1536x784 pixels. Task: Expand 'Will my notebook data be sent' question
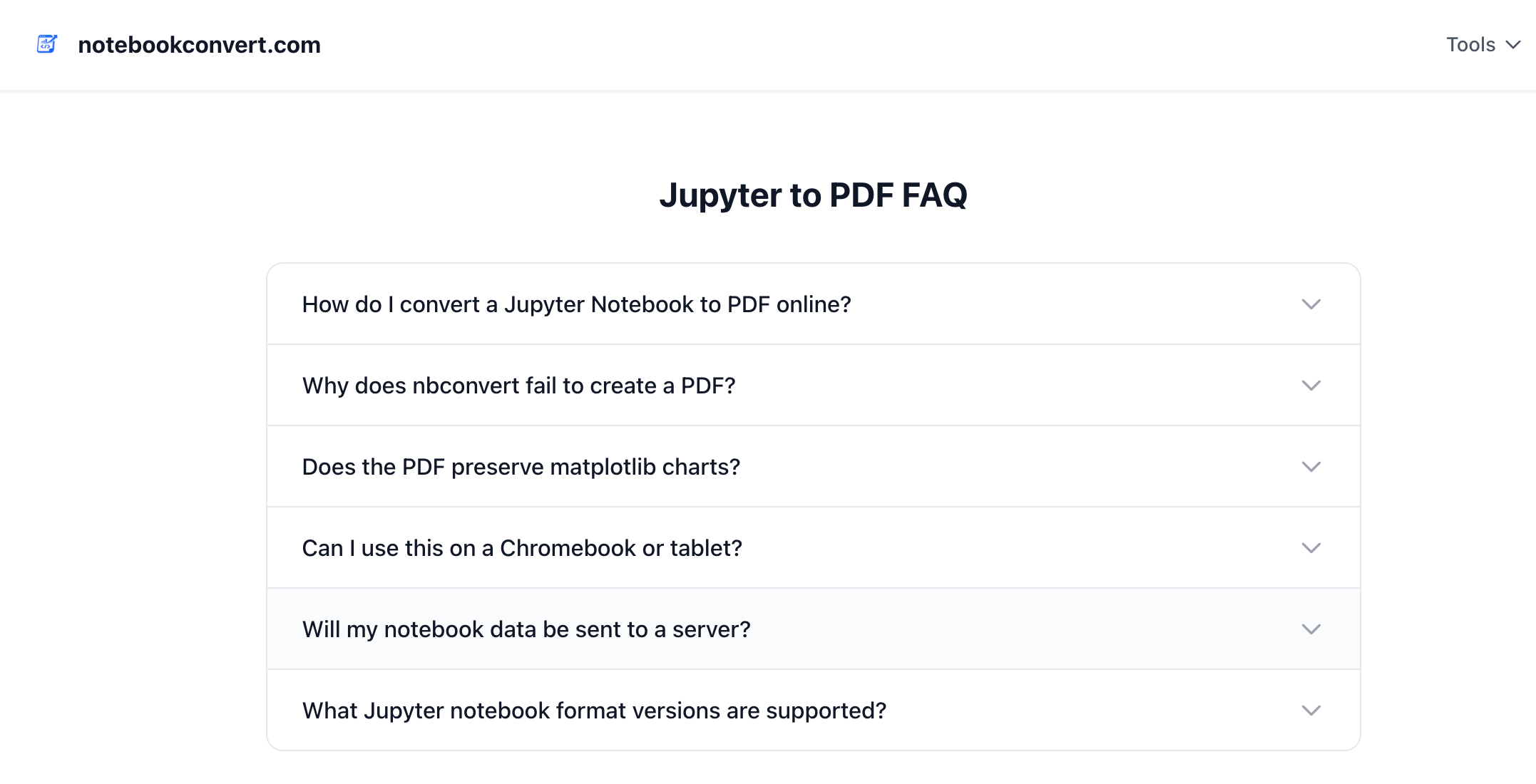526,629
